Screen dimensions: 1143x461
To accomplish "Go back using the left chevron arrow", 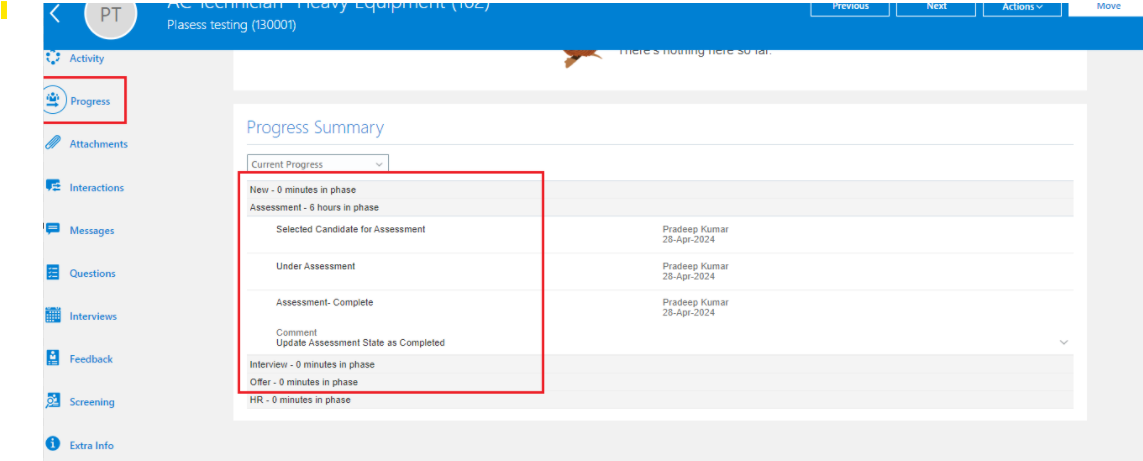I will click(55, 14).
